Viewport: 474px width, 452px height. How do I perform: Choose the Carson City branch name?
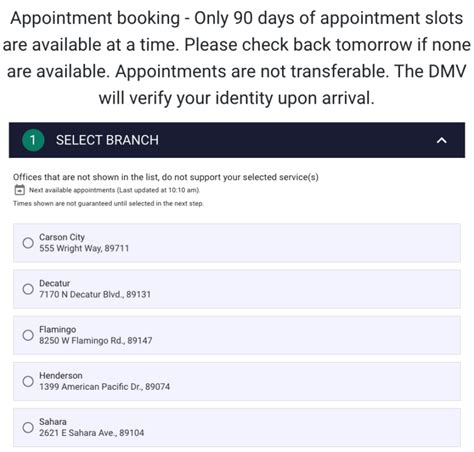[62, 237]
